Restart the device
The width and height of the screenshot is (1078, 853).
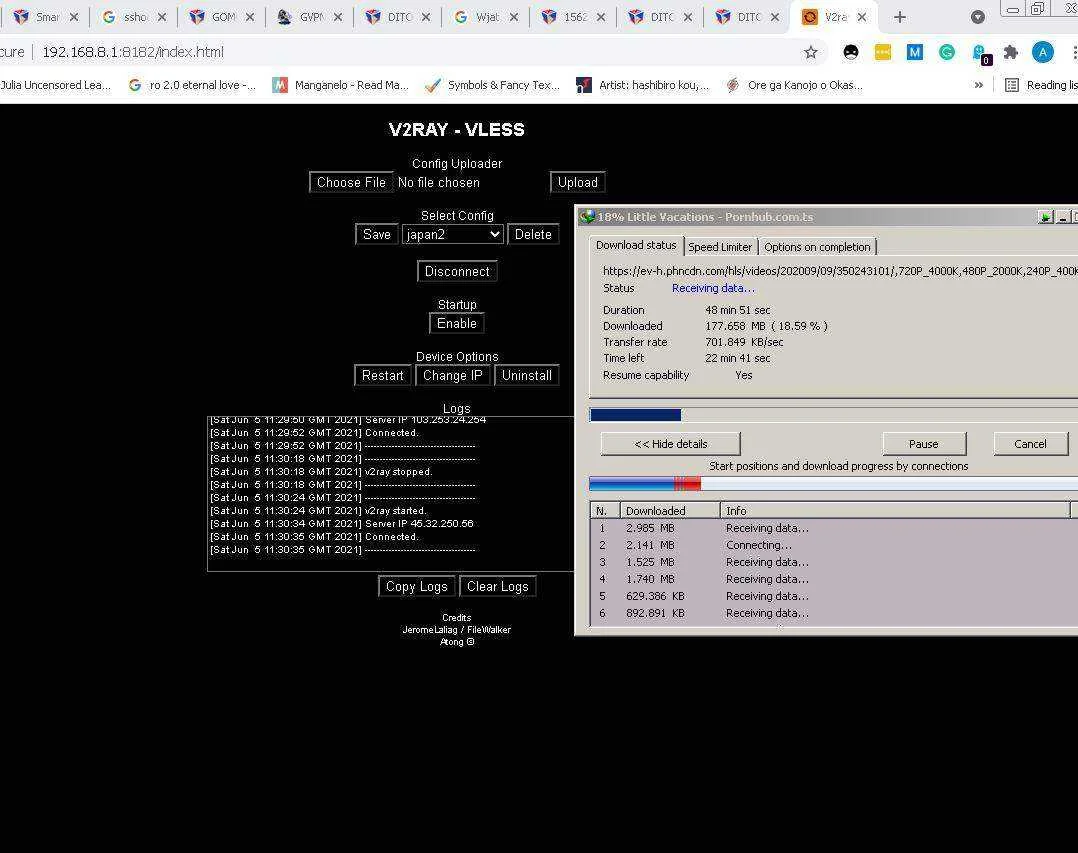(x=382, y=375)
